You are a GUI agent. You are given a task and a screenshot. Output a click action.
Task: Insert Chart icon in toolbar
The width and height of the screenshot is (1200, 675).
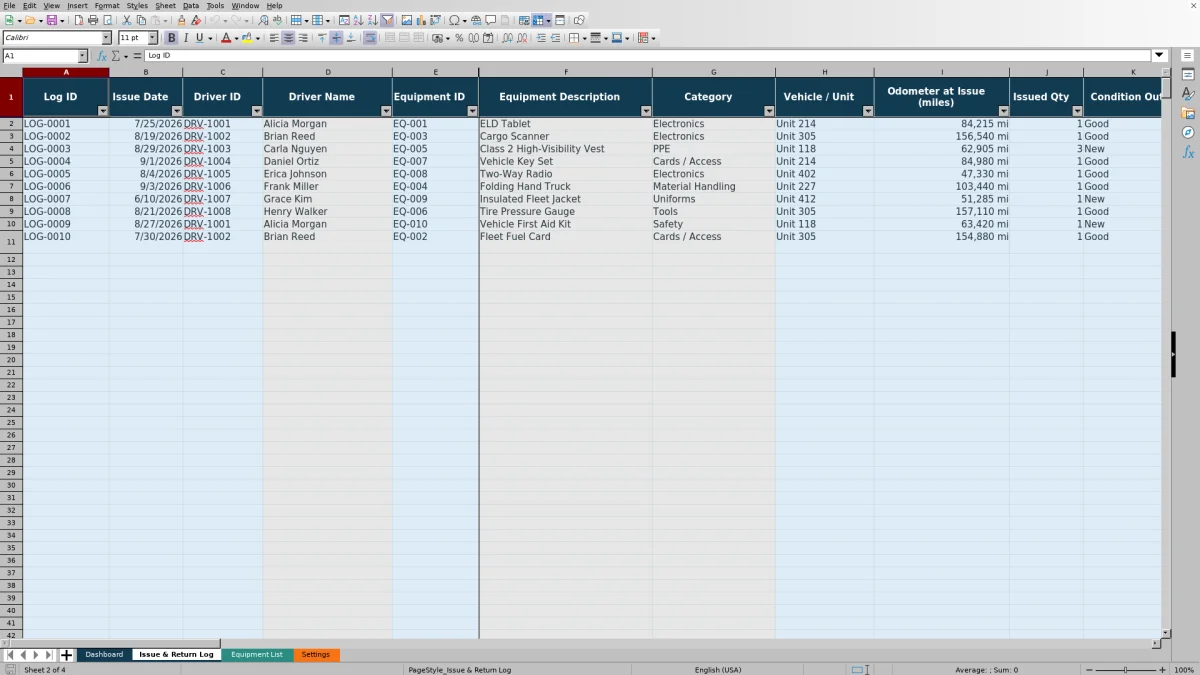pos(421,20)
